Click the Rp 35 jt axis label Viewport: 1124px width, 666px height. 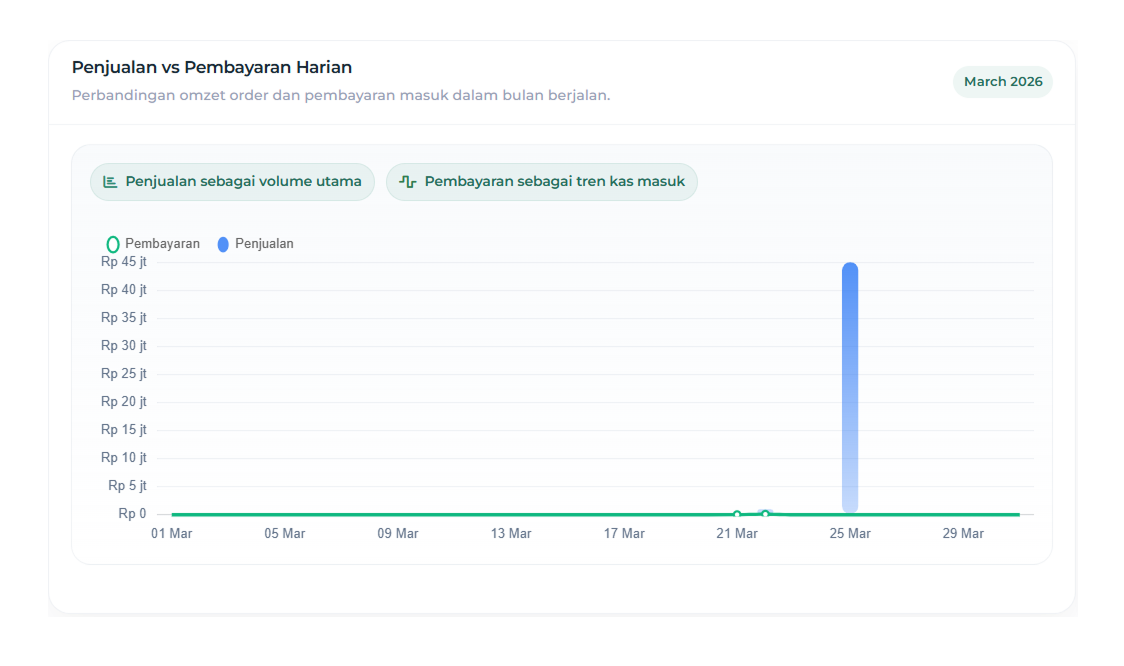124,318
